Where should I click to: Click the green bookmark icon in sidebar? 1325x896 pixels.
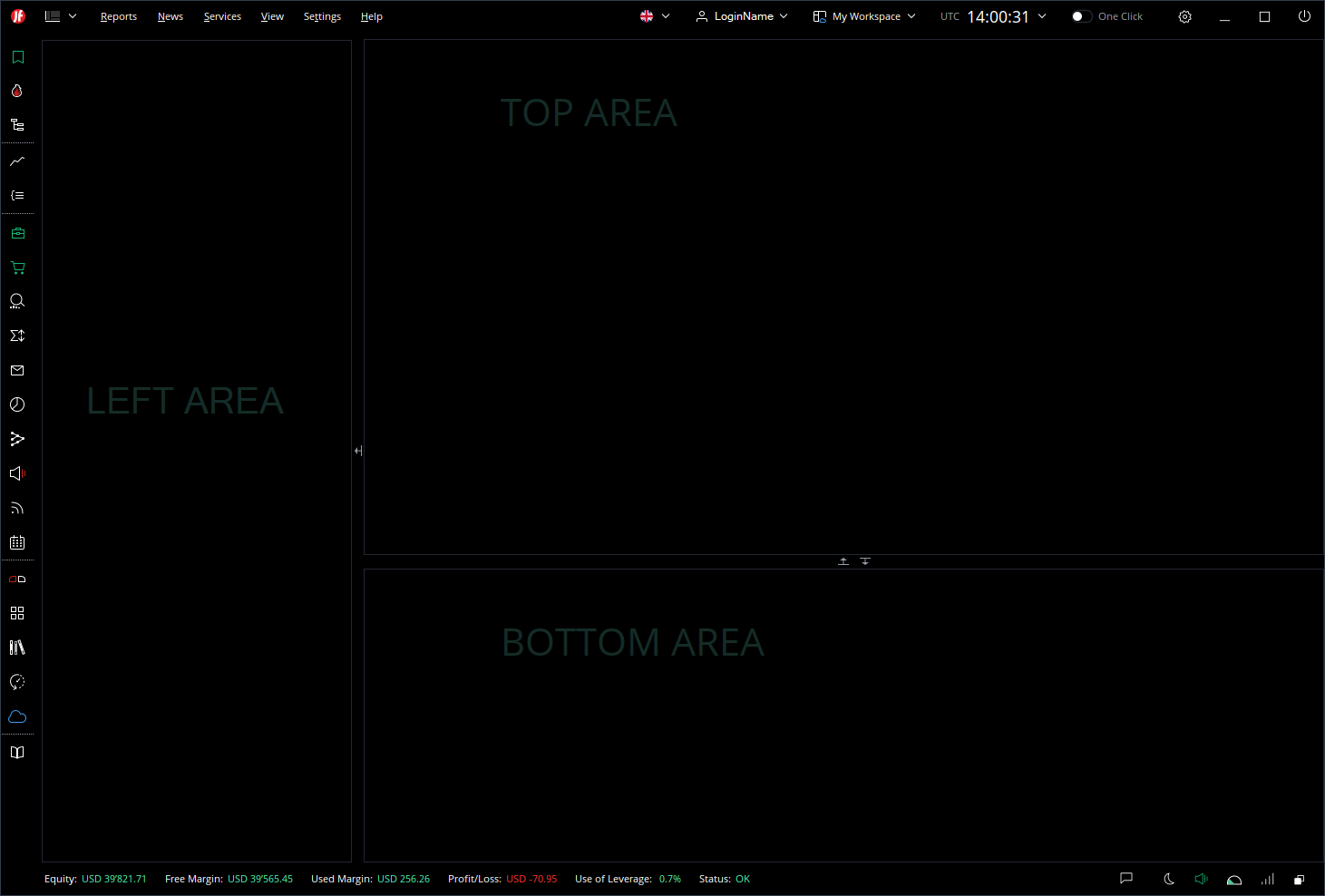[17, 57]
